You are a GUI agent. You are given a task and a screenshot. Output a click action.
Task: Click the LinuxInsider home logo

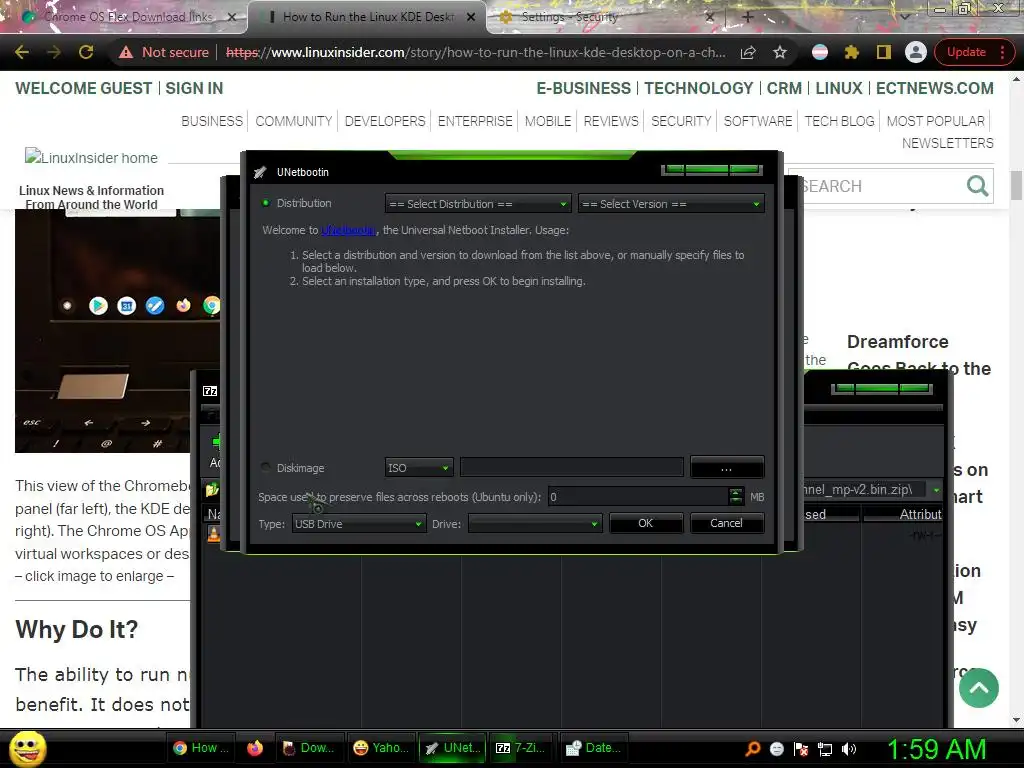pyautogui.click(x=91, y=157)
